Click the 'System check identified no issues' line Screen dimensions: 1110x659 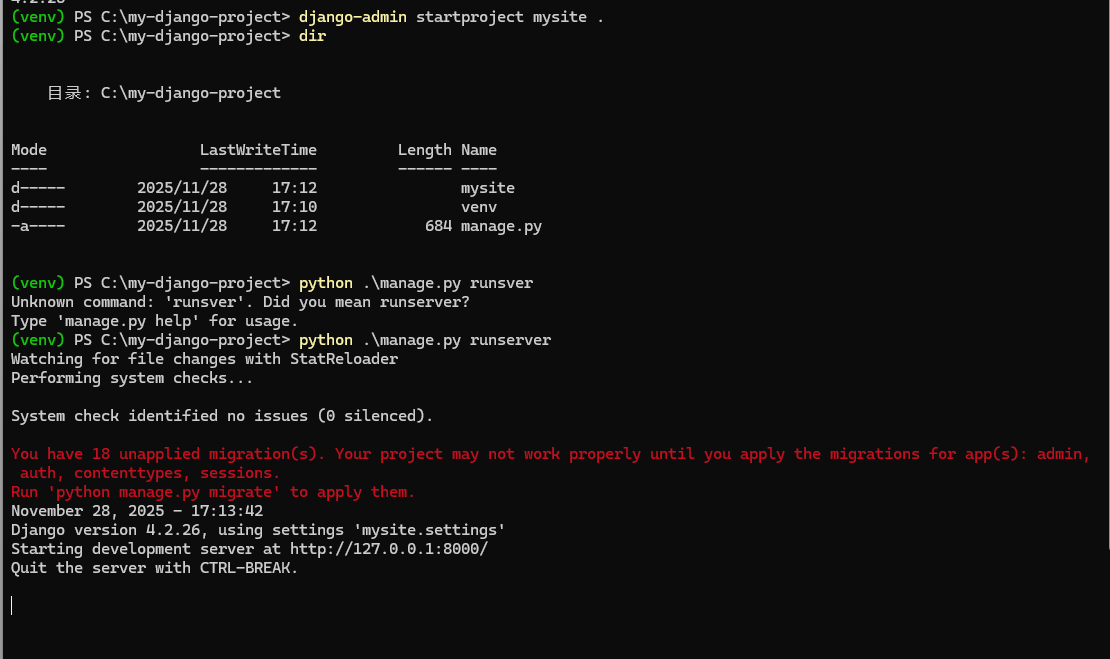(222, 416)
